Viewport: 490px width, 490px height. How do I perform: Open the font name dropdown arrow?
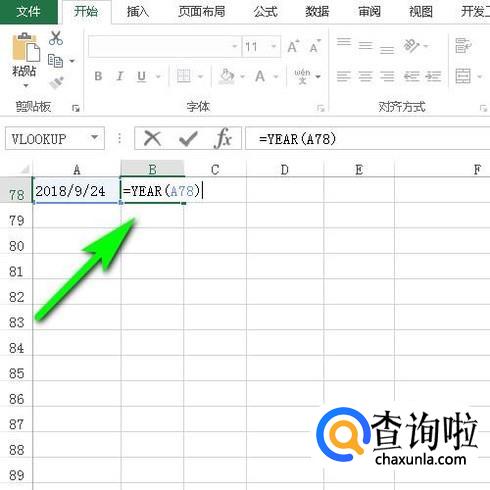(235, 46)
